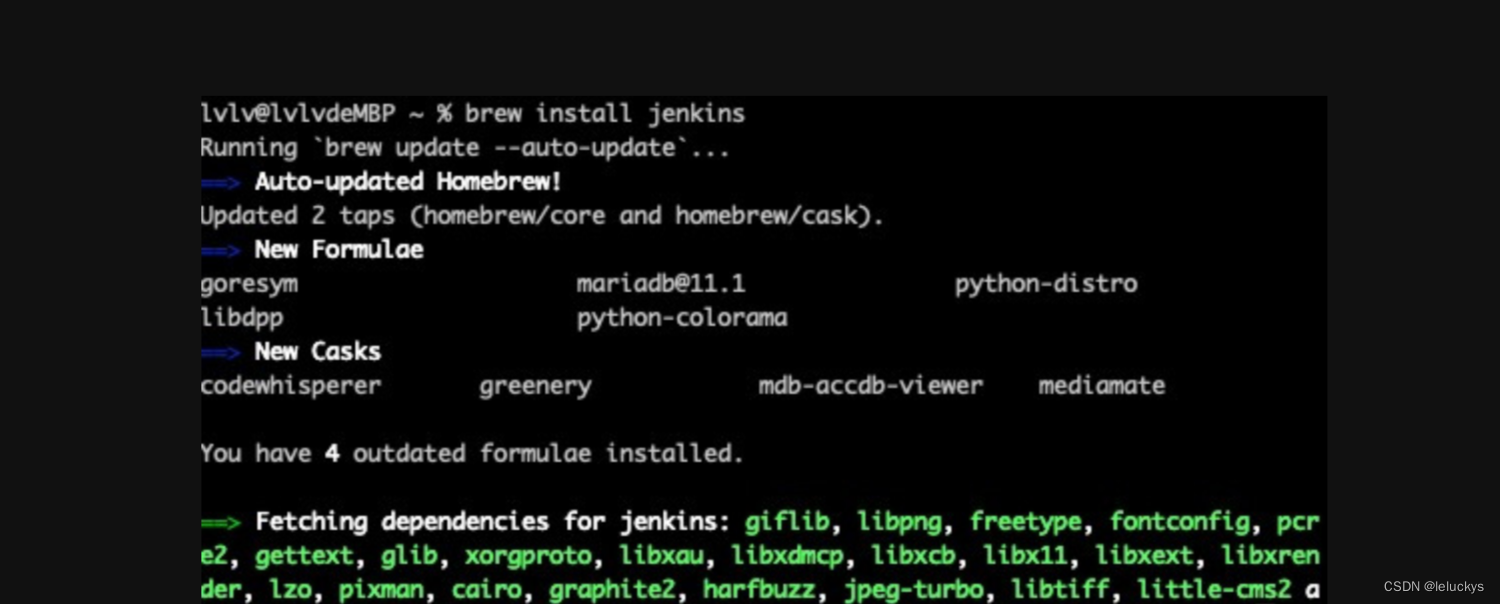Image resolution: width=1500 pixels, height=604 pixels.
Task: Select the 'mediamate' cask name
Action: click(1102, 386)
